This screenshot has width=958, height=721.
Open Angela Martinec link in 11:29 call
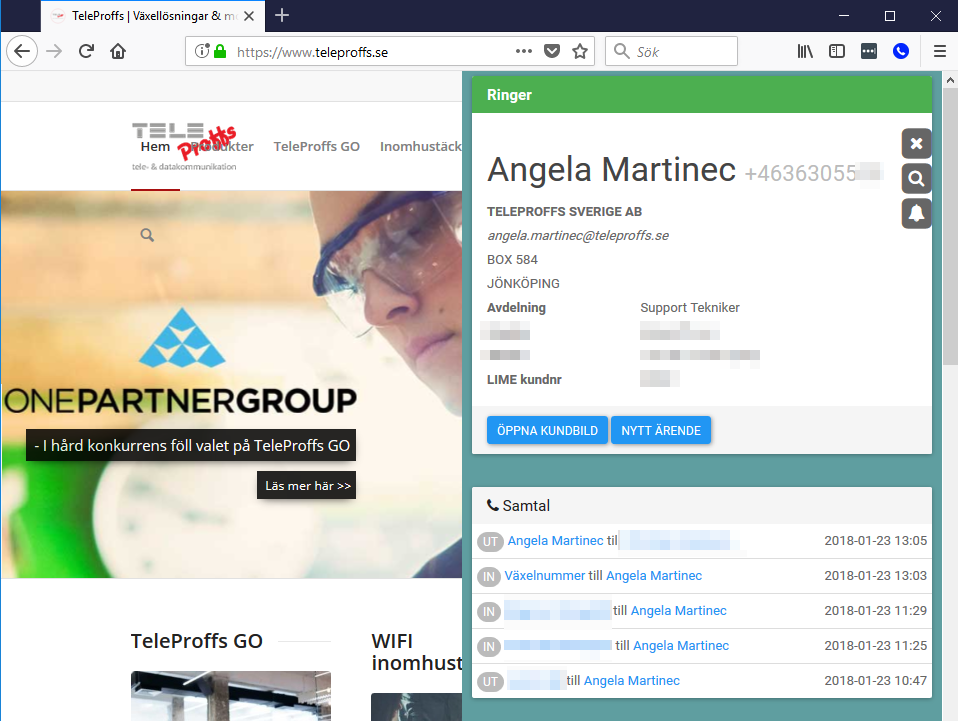(x=679, y=610)
